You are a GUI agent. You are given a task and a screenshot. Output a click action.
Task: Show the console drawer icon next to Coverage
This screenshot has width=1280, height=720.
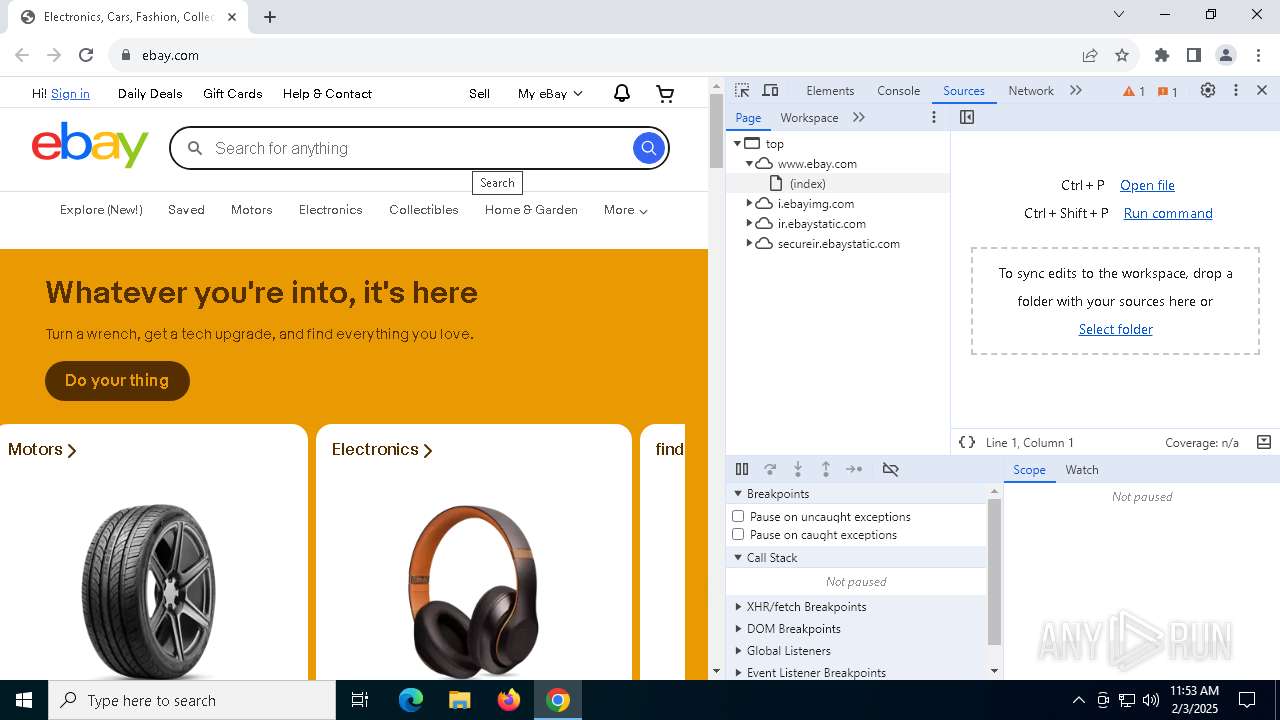point(1264,442)
